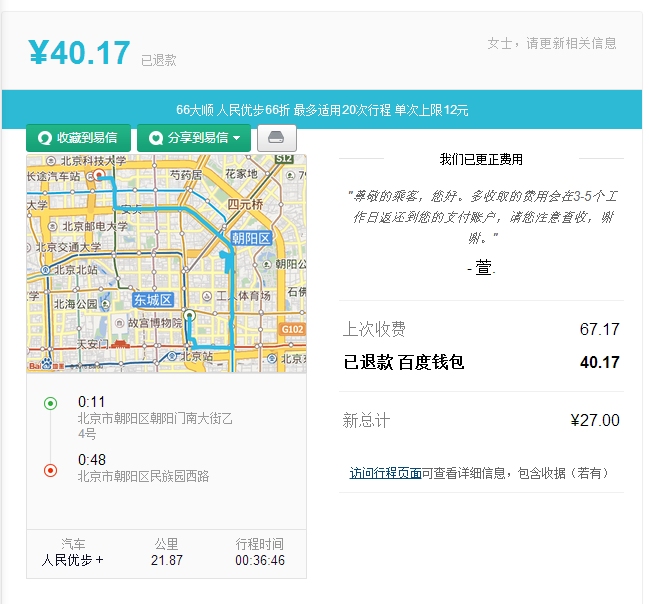Click the Baidu logo on the map
Viewport: 649px width, 604px height.
(46, 365)
